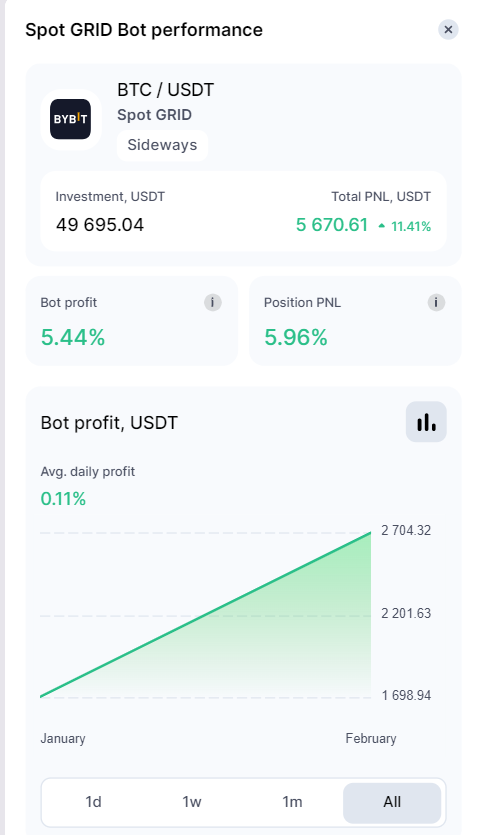Open the Position PNL info icon

click(x=436, y=302)
